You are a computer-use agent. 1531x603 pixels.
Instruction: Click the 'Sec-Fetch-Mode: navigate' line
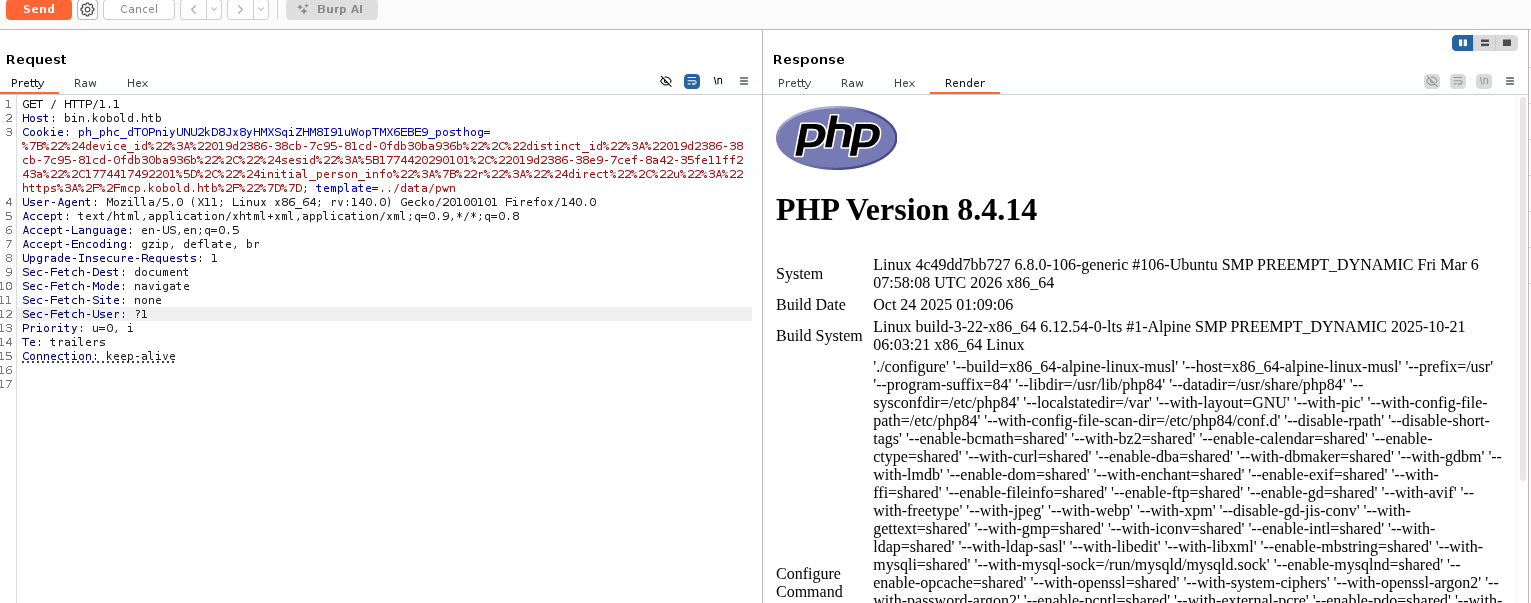click(106, 286)
